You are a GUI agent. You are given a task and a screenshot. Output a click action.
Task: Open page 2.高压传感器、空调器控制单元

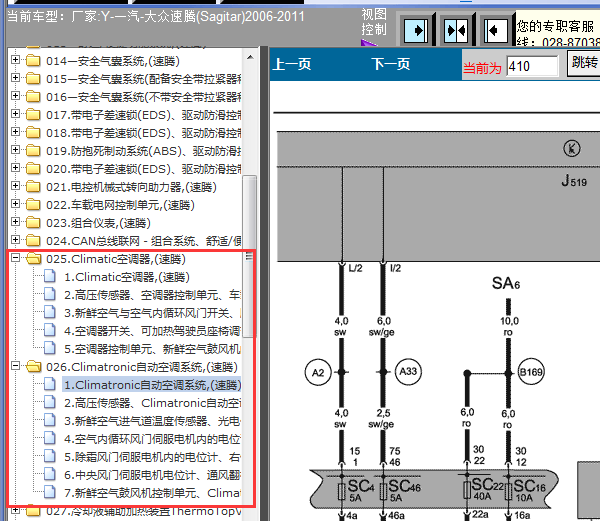(x=152, y=295)
